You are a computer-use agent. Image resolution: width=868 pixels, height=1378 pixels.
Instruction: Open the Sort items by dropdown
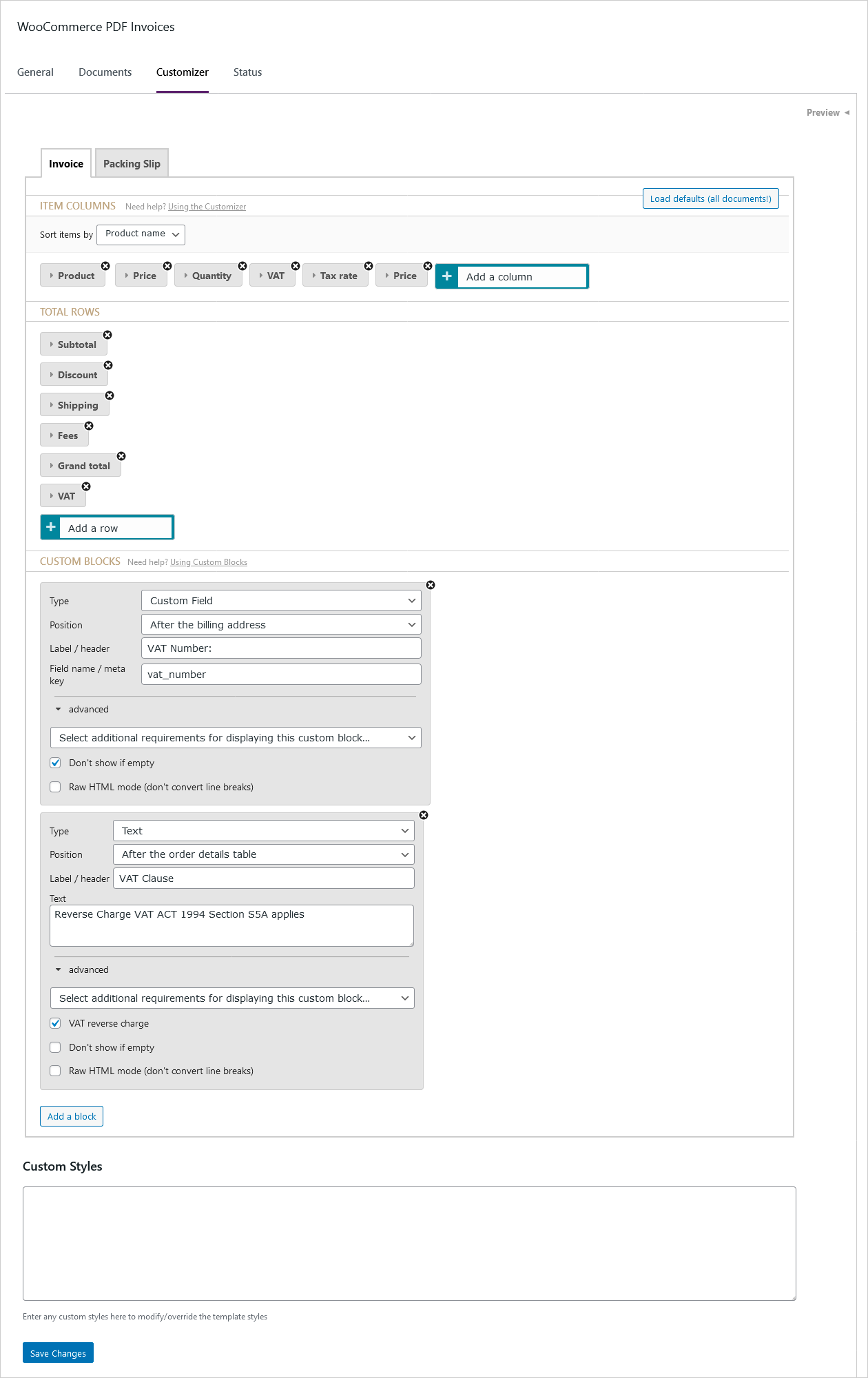[x=141, y=234]
